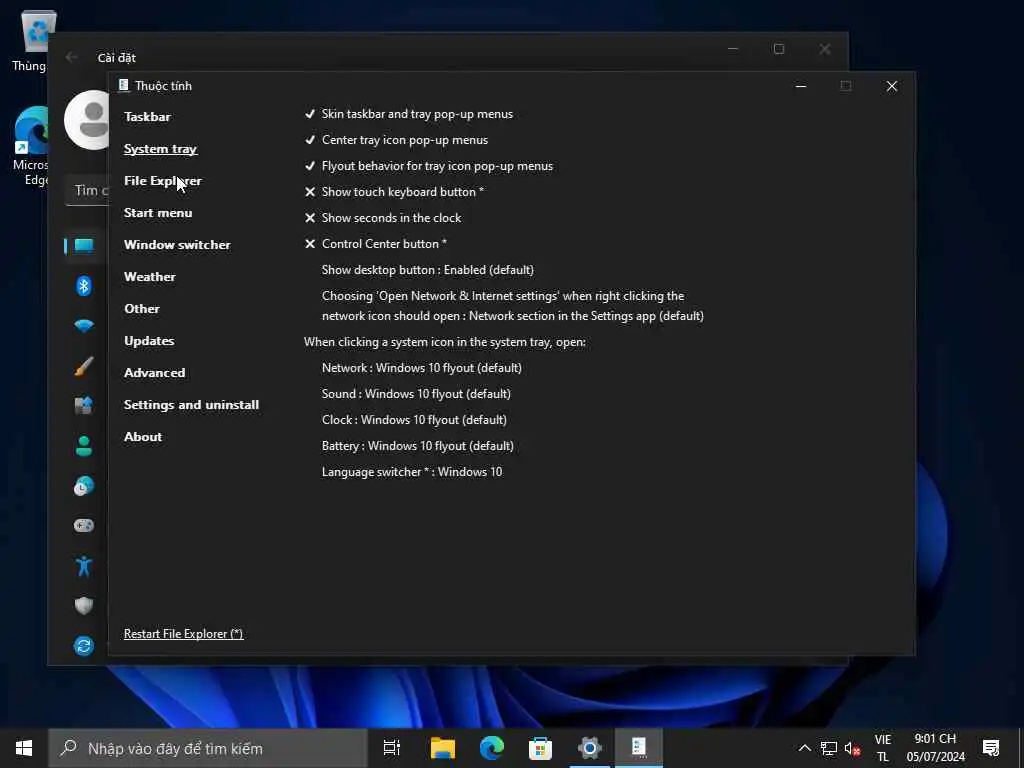Open File Explorer from the taskbar
This screenshot has height=768, width=1024.
tap(443, 748)
